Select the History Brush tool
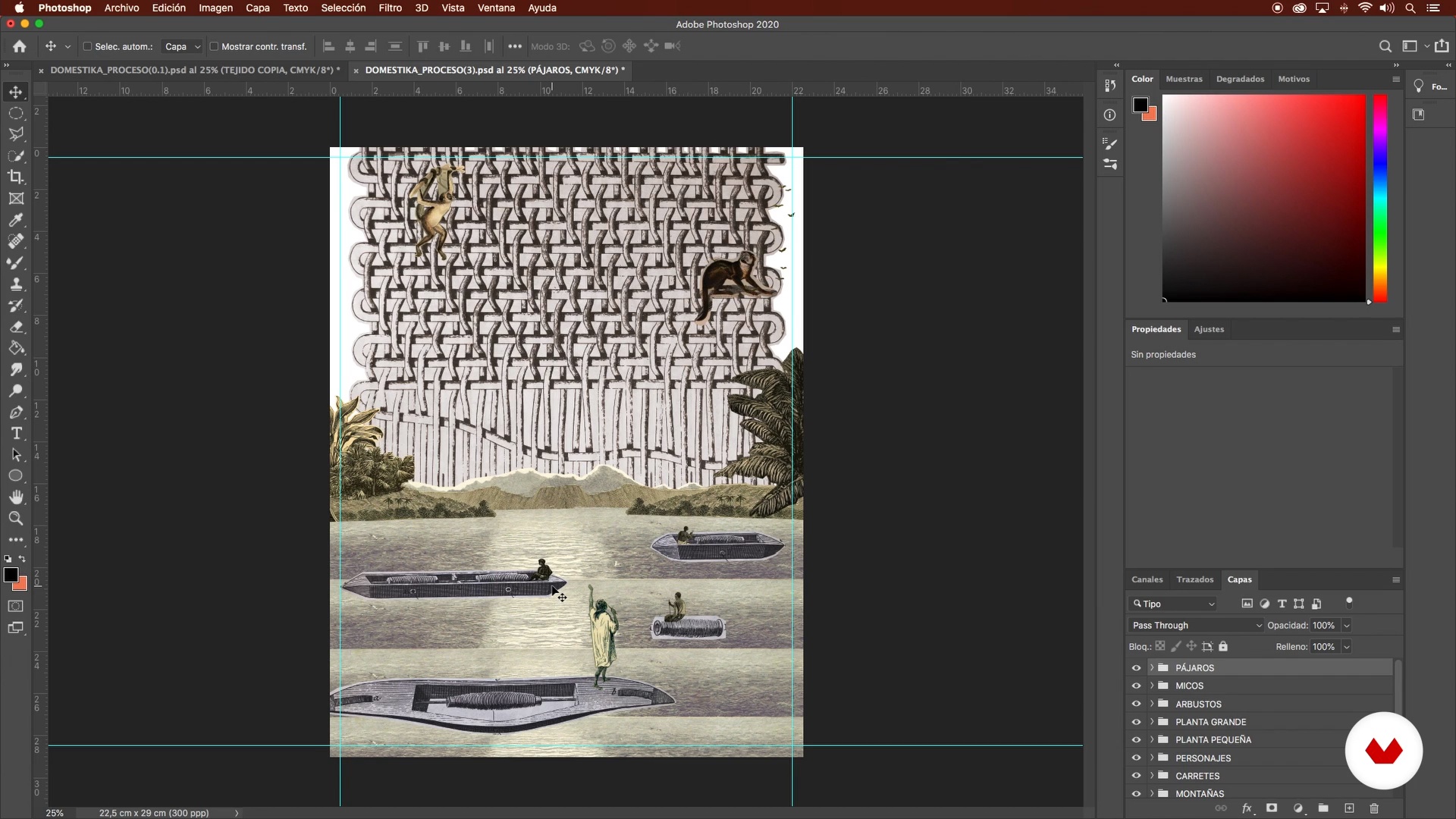The image size is (1456, 819). 16,306
